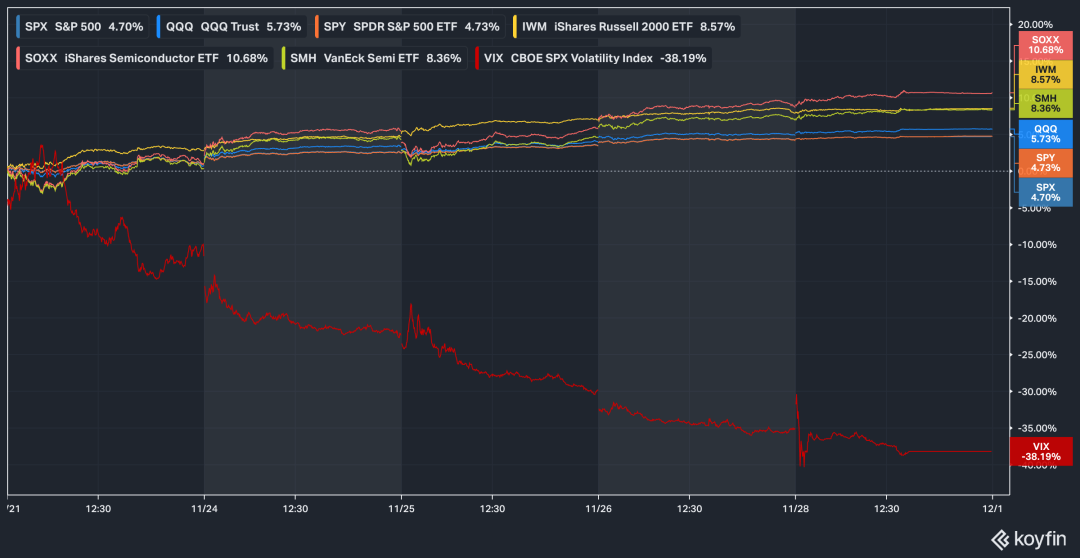Select the QQQ Trust legend entry

(x=231, y=27)
